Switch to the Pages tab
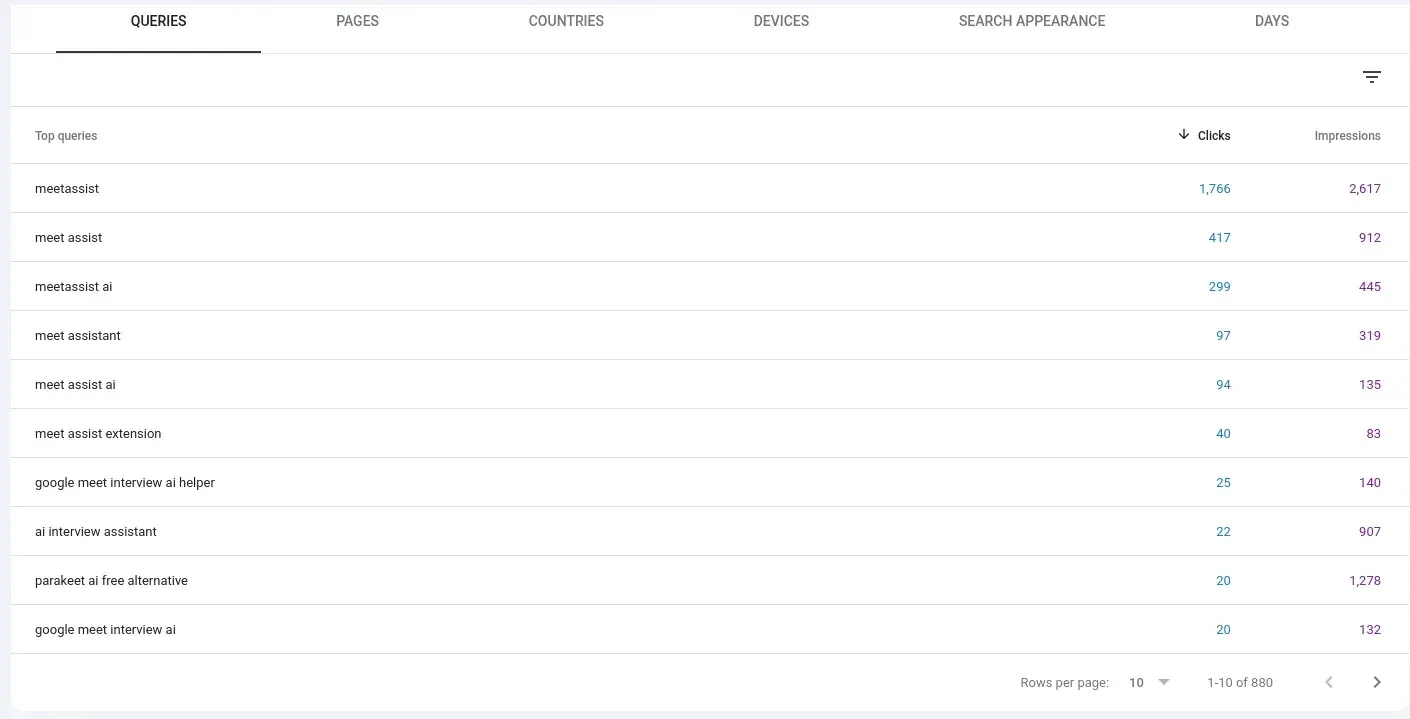This screenshot has width=1410, height=719. tap(357, 21)
